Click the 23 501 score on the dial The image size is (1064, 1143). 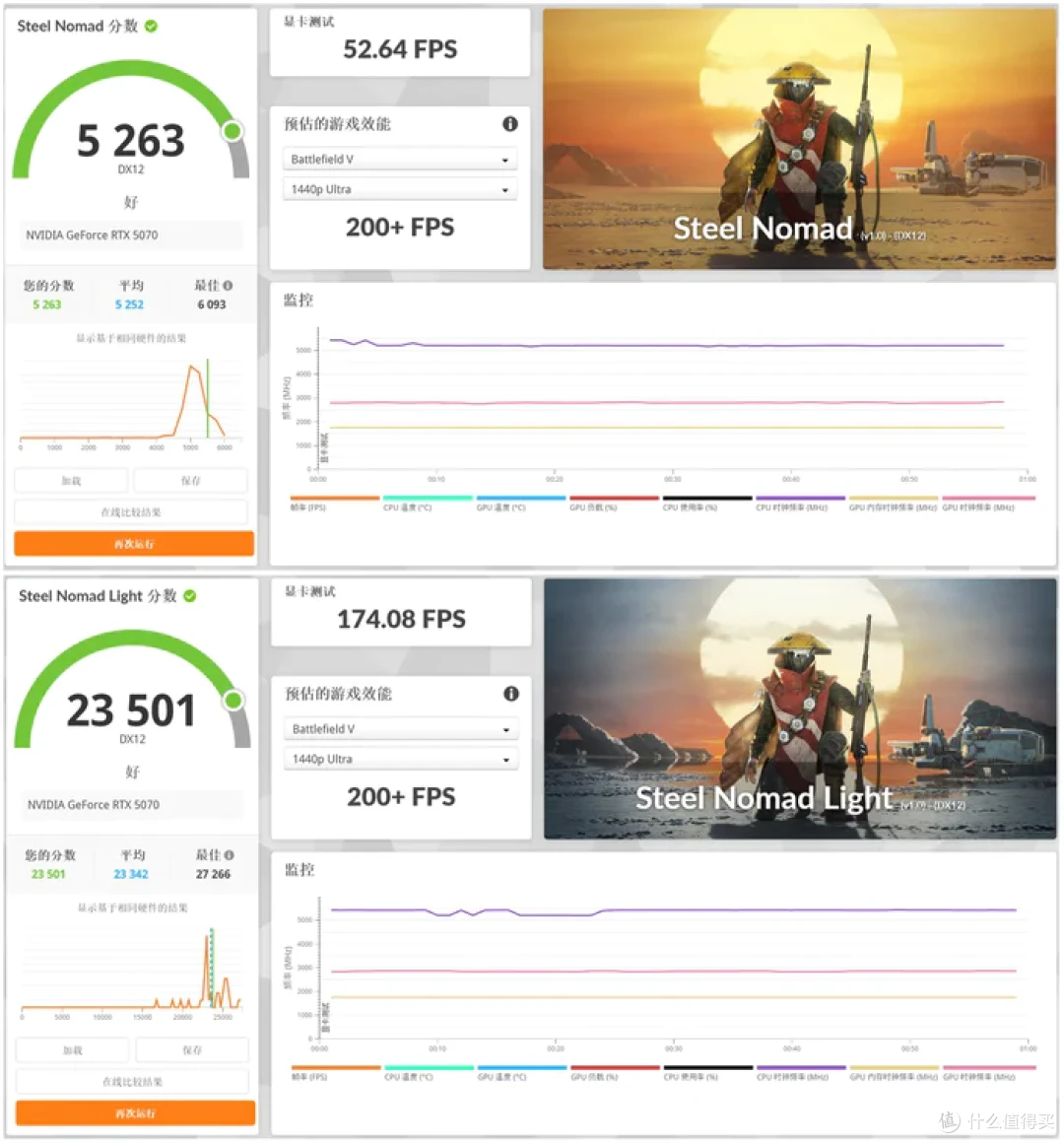131,710
